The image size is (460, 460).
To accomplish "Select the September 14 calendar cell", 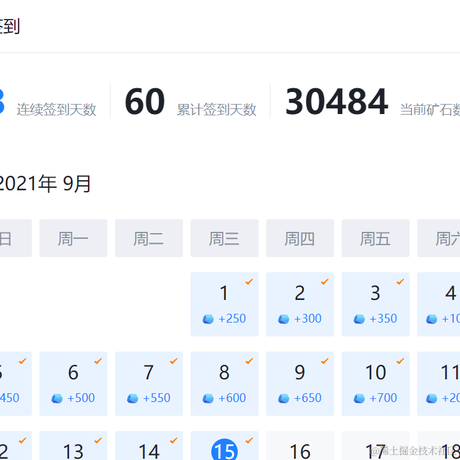I will [149, 446].
